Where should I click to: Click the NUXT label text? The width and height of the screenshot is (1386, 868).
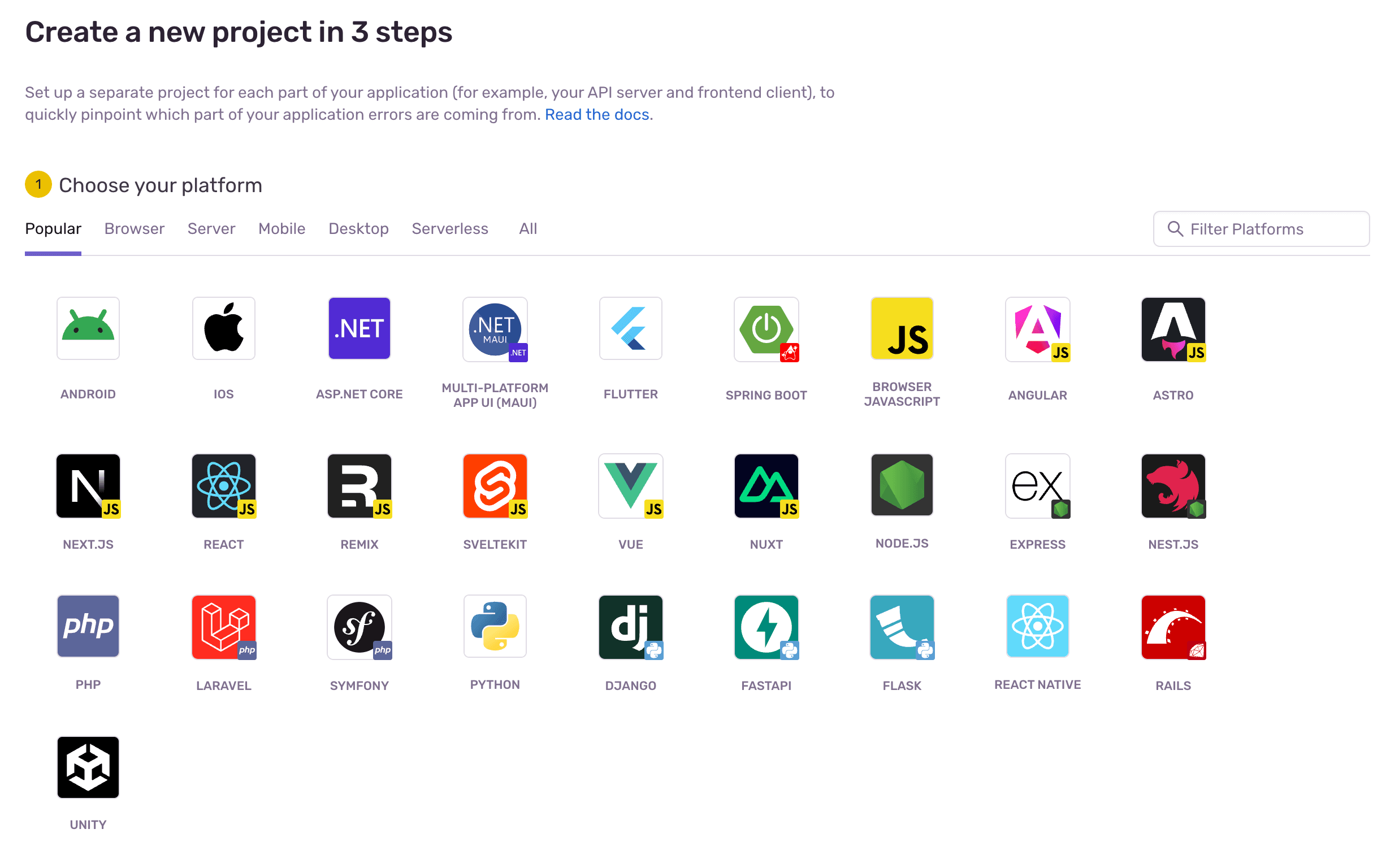[766, 545]
